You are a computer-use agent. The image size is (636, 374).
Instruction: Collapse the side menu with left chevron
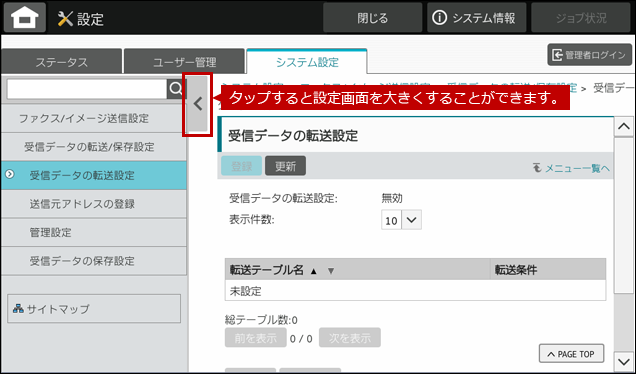pos(198,104)
